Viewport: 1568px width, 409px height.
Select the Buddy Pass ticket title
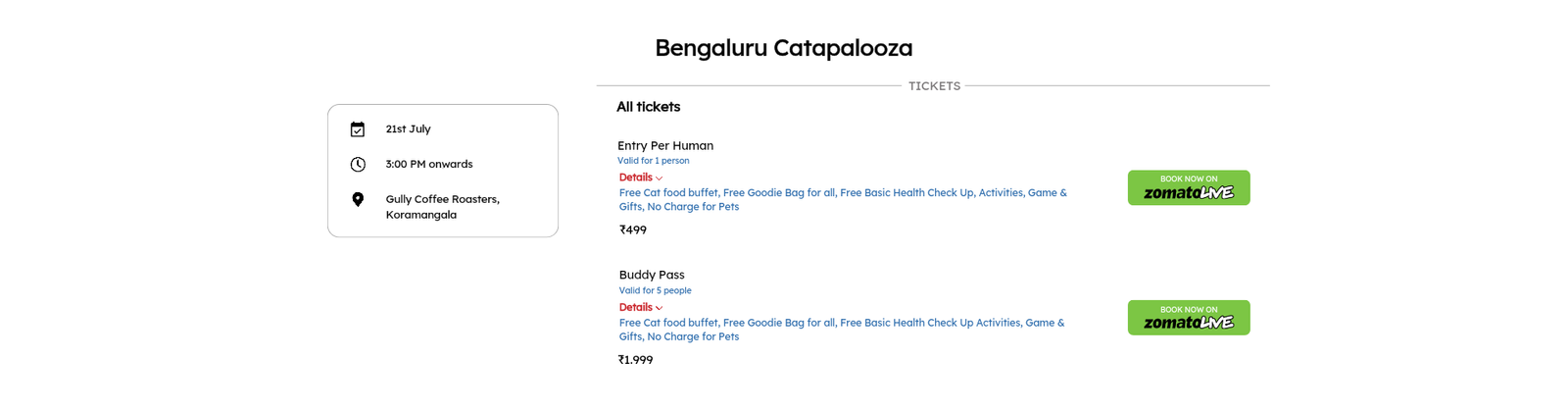(x=652, y=275)
